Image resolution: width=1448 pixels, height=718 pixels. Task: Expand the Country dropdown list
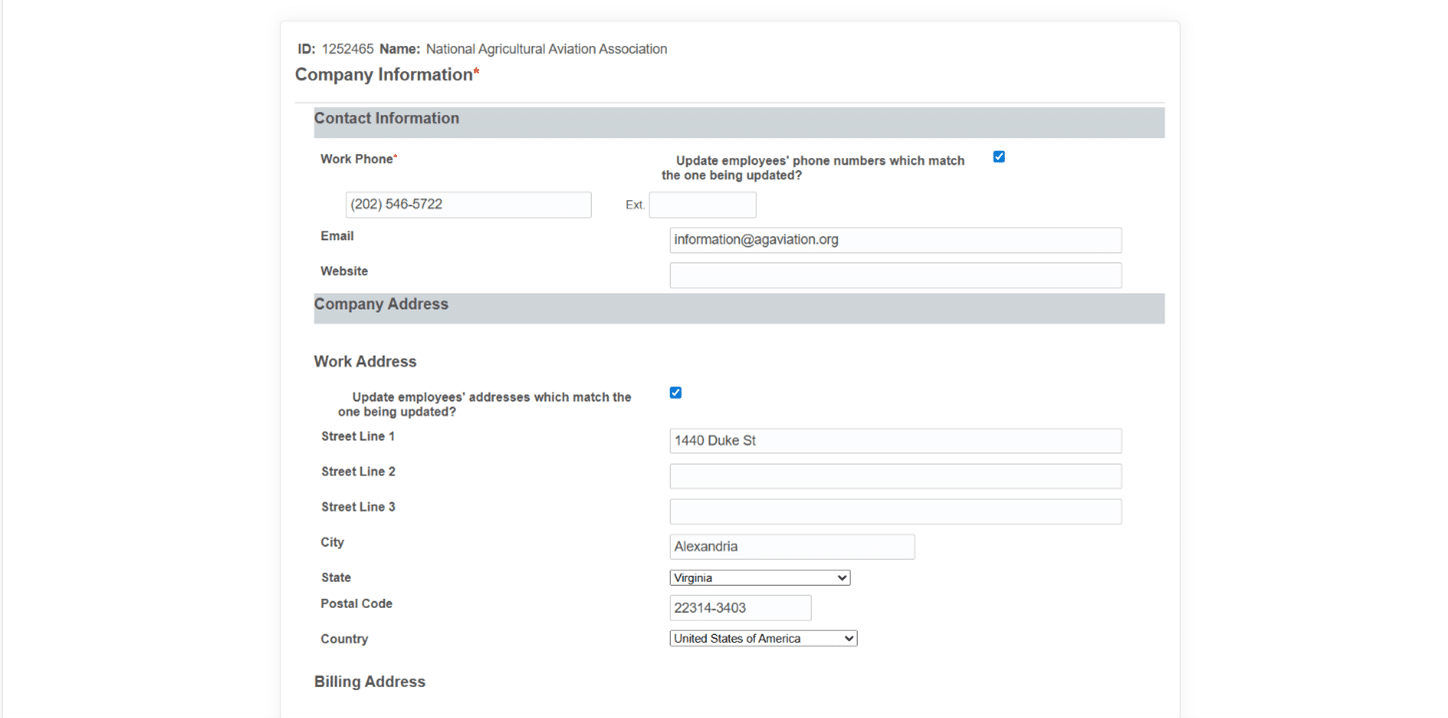point(763,639)
